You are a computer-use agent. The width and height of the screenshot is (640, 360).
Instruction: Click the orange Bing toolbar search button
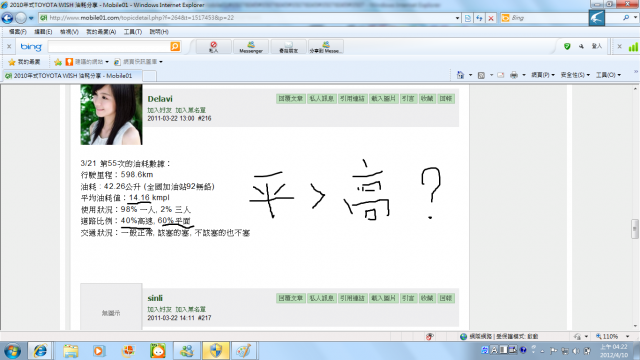tap(175, 47)
